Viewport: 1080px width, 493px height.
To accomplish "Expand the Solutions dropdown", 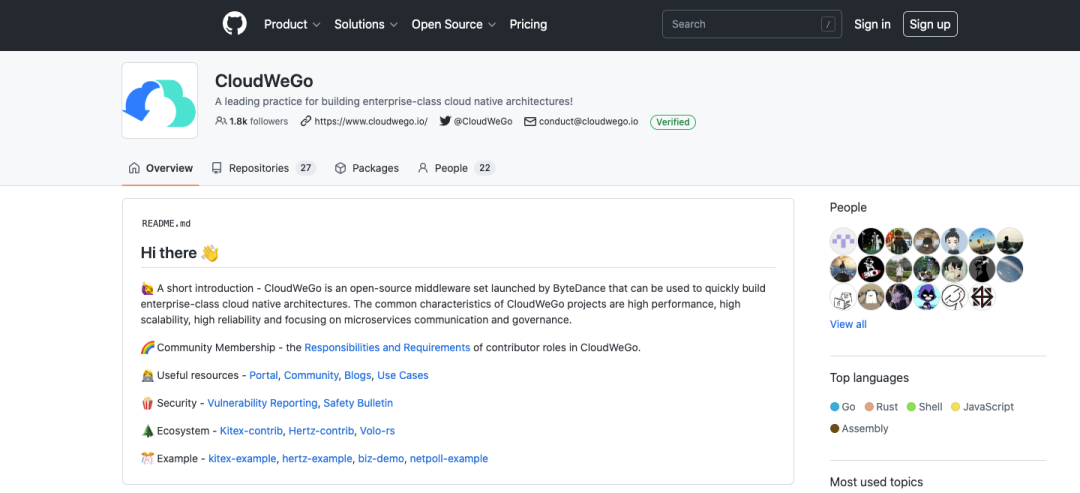I will pos(366,24).
